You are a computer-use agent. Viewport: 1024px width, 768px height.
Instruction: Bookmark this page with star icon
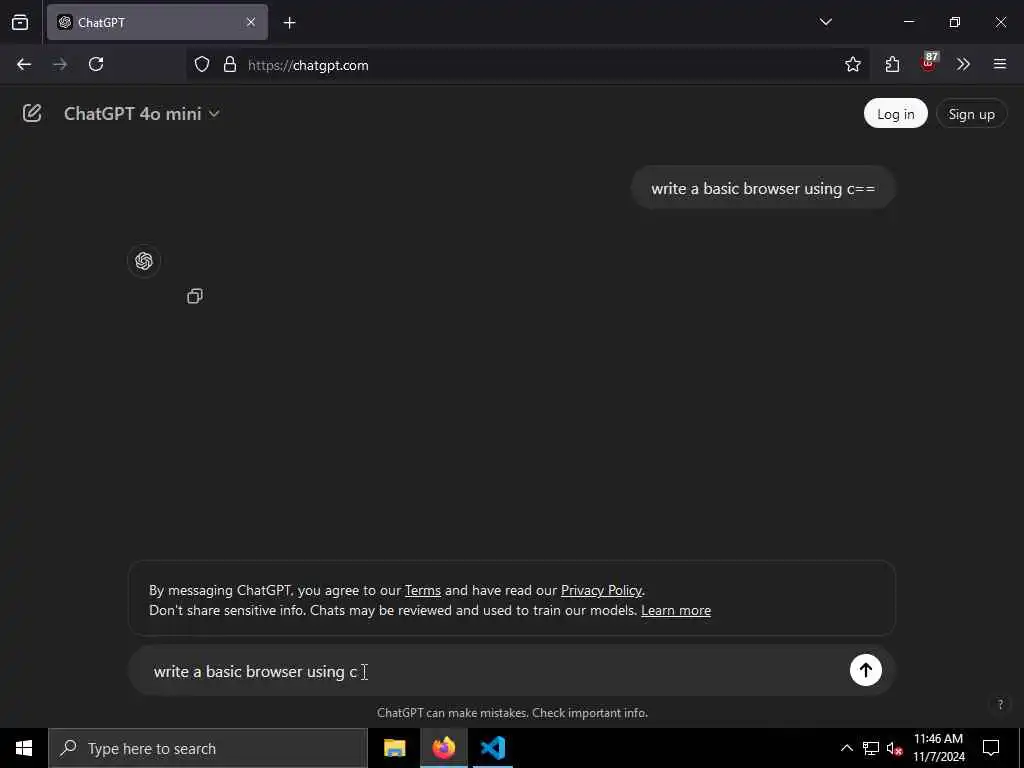(852, 64)
